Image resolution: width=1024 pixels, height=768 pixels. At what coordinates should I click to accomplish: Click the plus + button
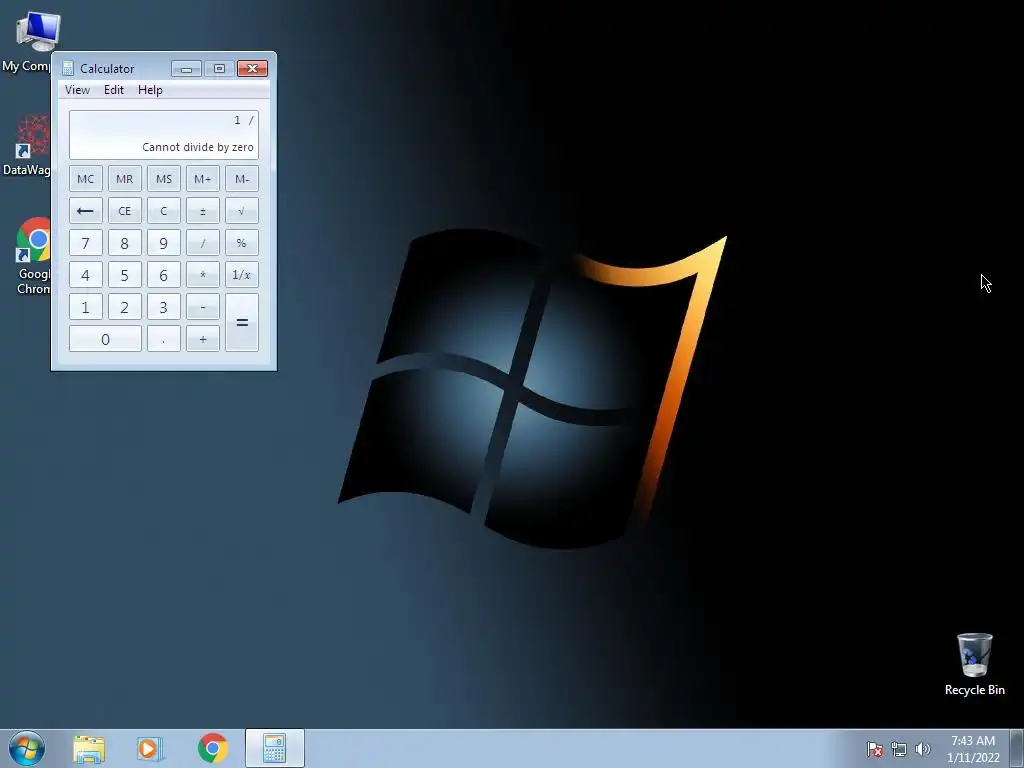[x=202, y=339]
